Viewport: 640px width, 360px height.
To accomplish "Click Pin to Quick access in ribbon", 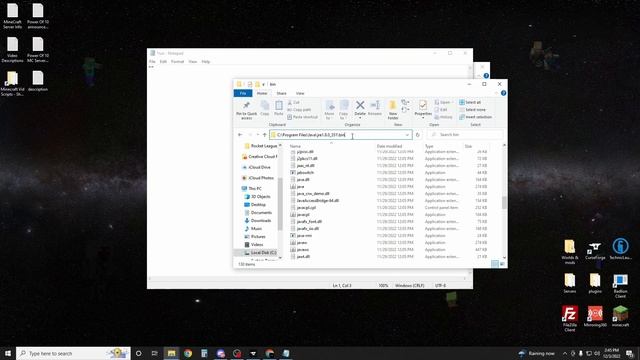I will [247, 110].
